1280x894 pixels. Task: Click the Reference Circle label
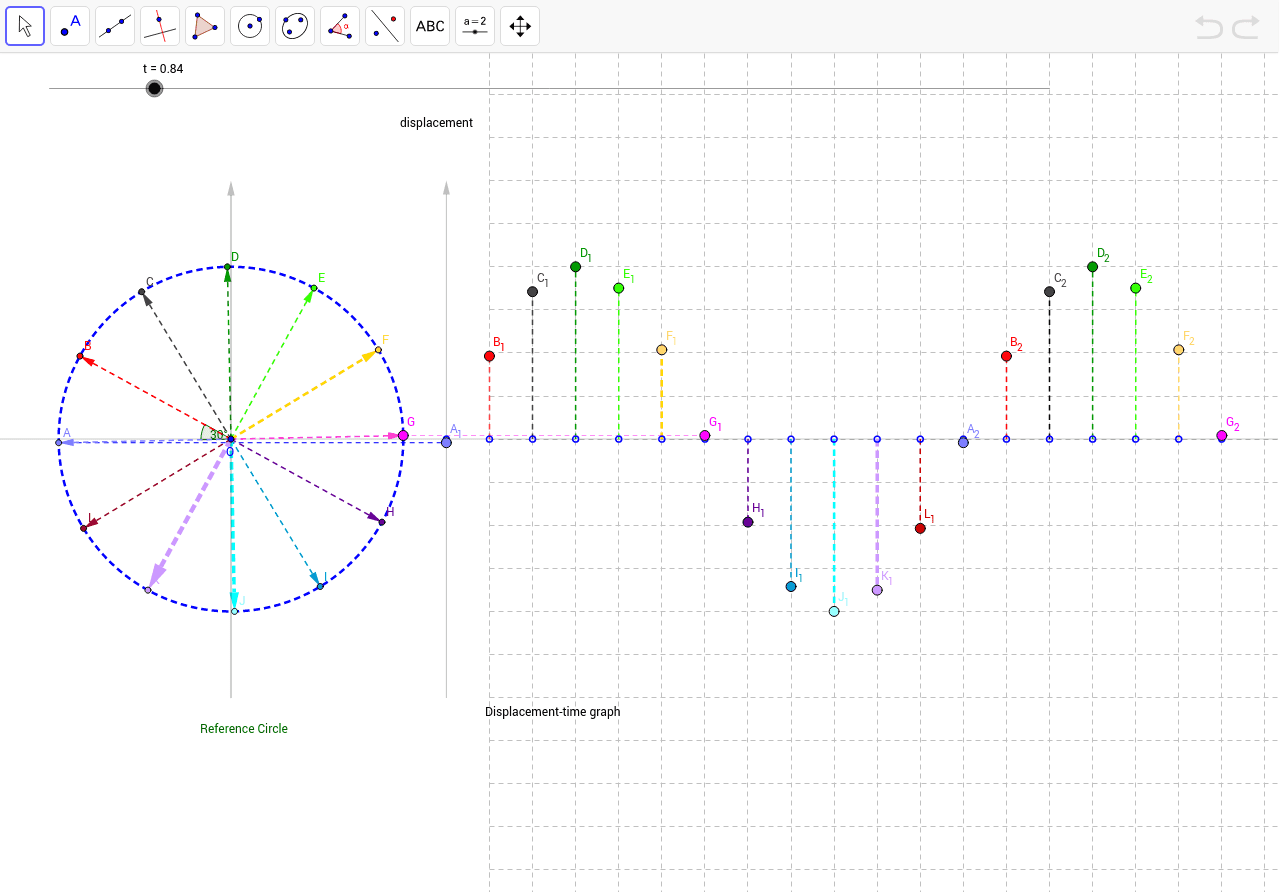tap(243, 729)
